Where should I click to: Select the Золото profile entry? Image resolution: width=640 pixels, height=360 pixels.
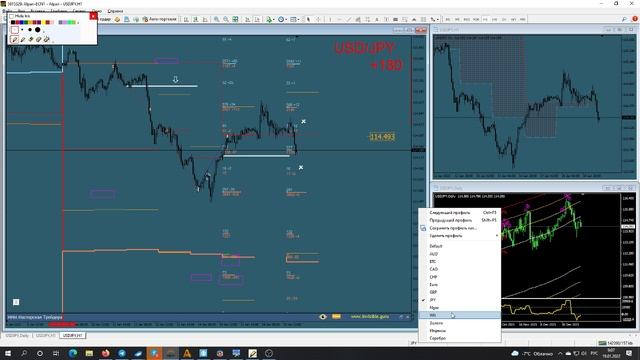pos(459,323)
